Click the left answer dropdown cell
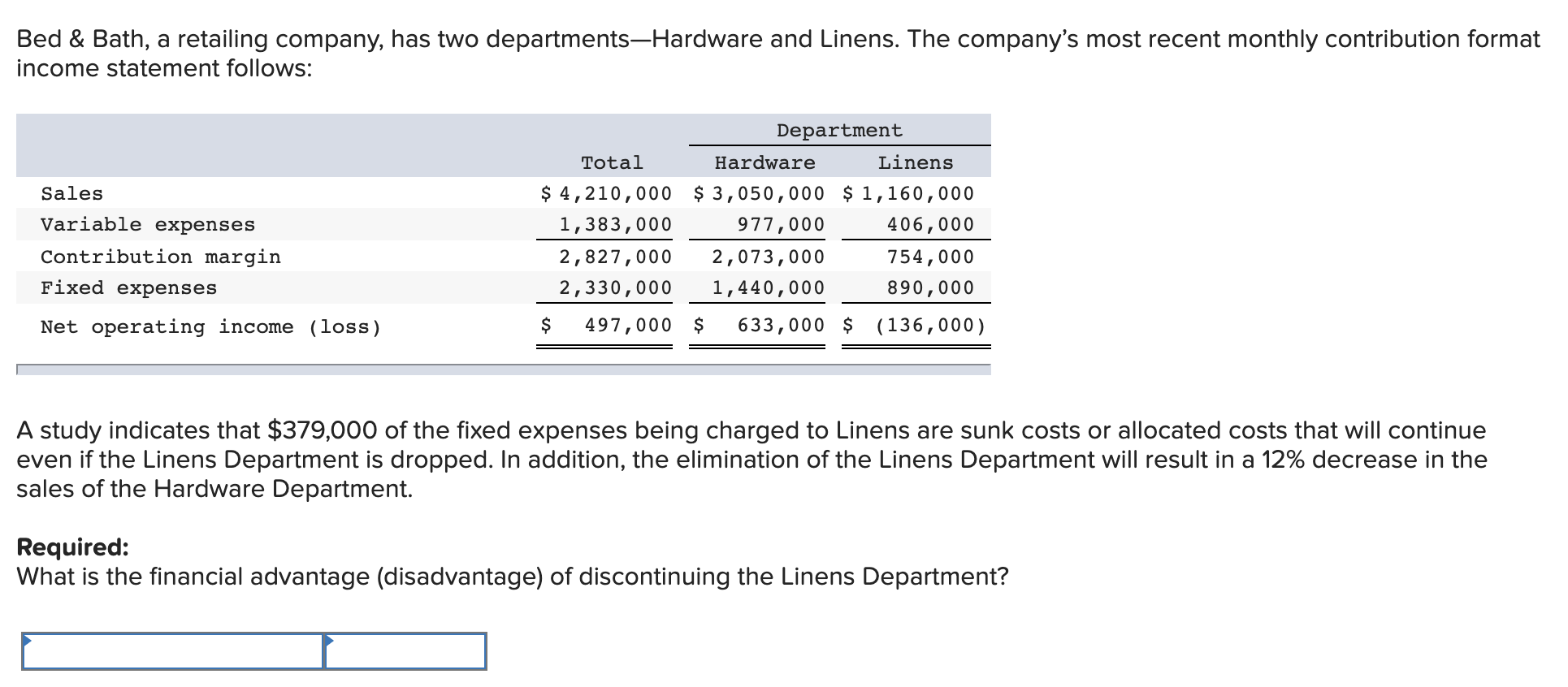Image resolution: width=1568 pixels, height=687 pixels. click(x=173, y=651)
